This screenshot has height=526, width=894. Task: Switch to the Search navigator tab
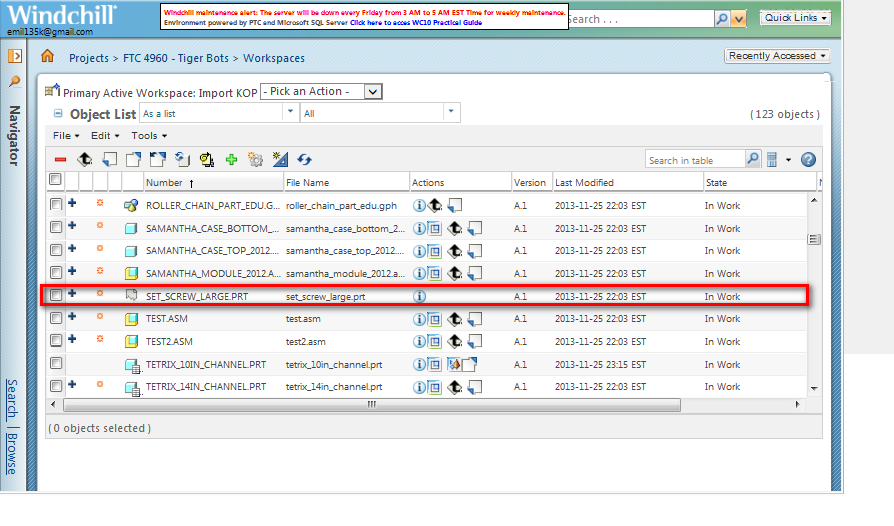12,398
